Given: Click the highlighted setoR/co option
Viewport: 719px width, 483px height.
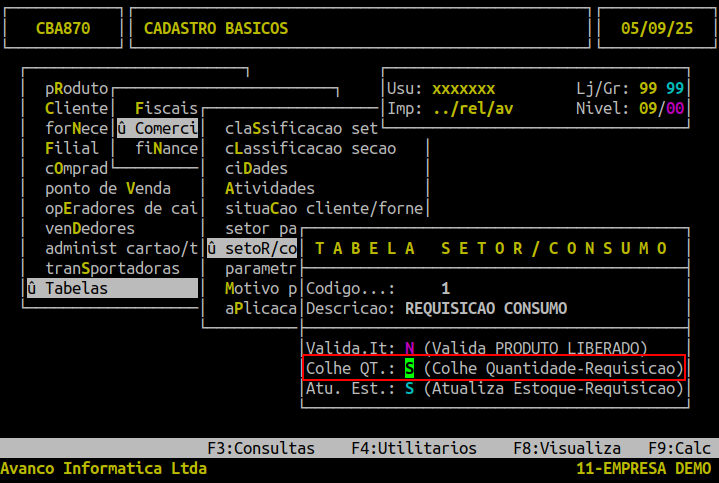Looking at the screenshot, I should (252, 249).
